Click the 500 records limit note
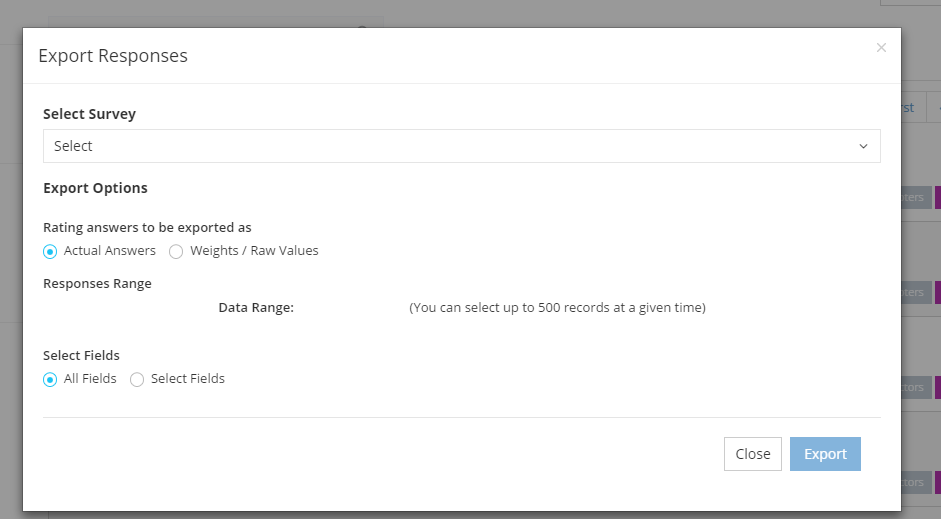941x519 pixels. 558,307
